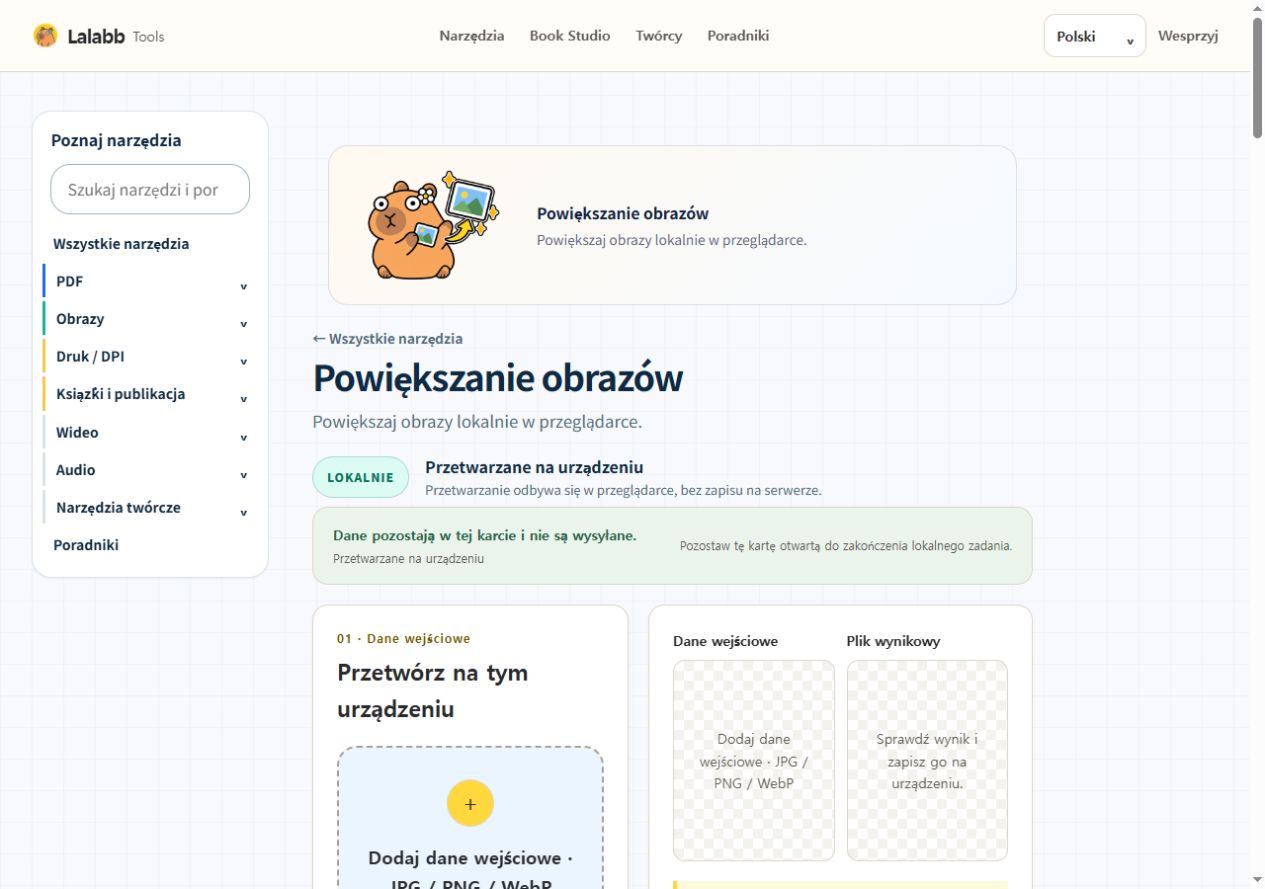
Task: Open Poradniki in the sidebar
Action: 86,545
